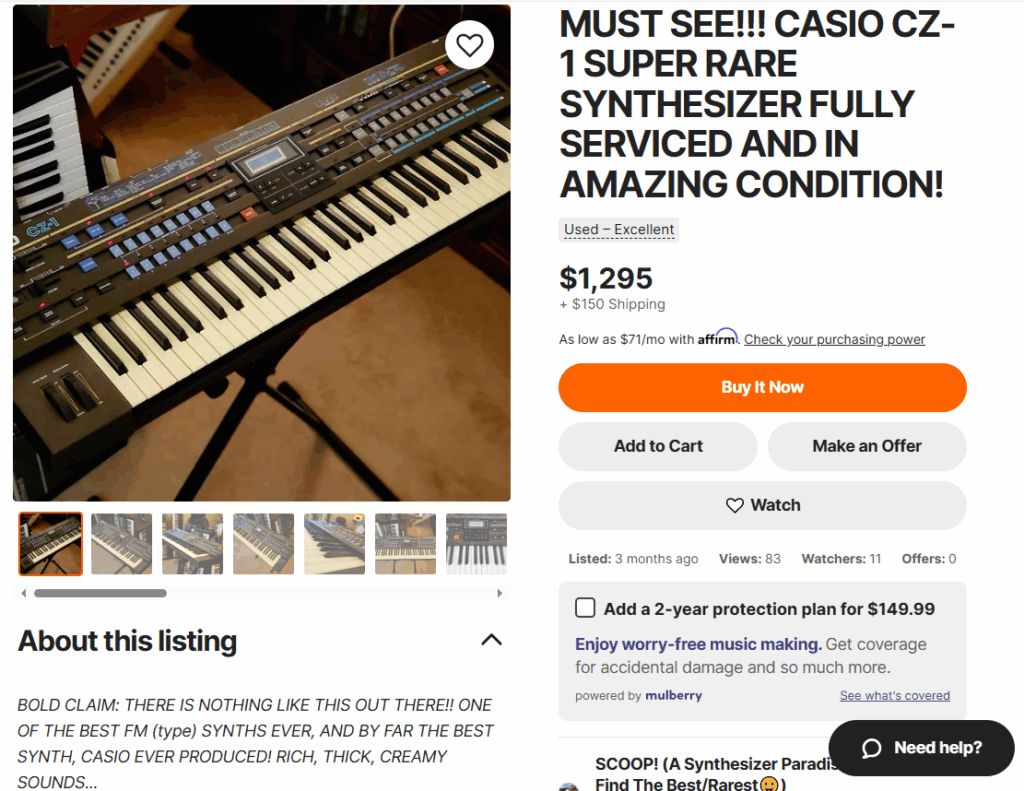Select the last visible keyboard close-up thumbnail
1024x791 pixels.
[476, 544]
